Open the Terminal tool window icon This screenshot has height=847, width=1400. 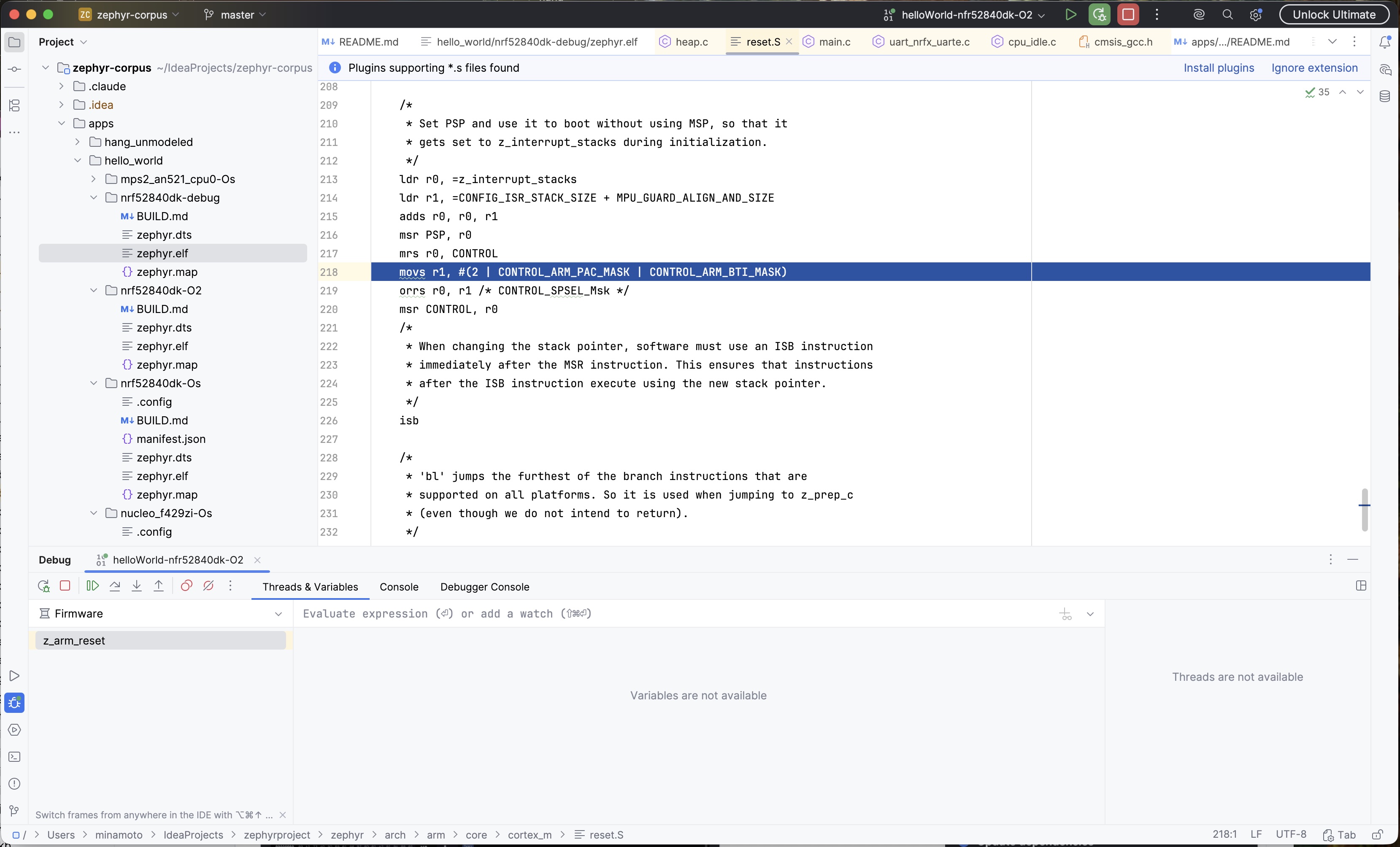14,757
